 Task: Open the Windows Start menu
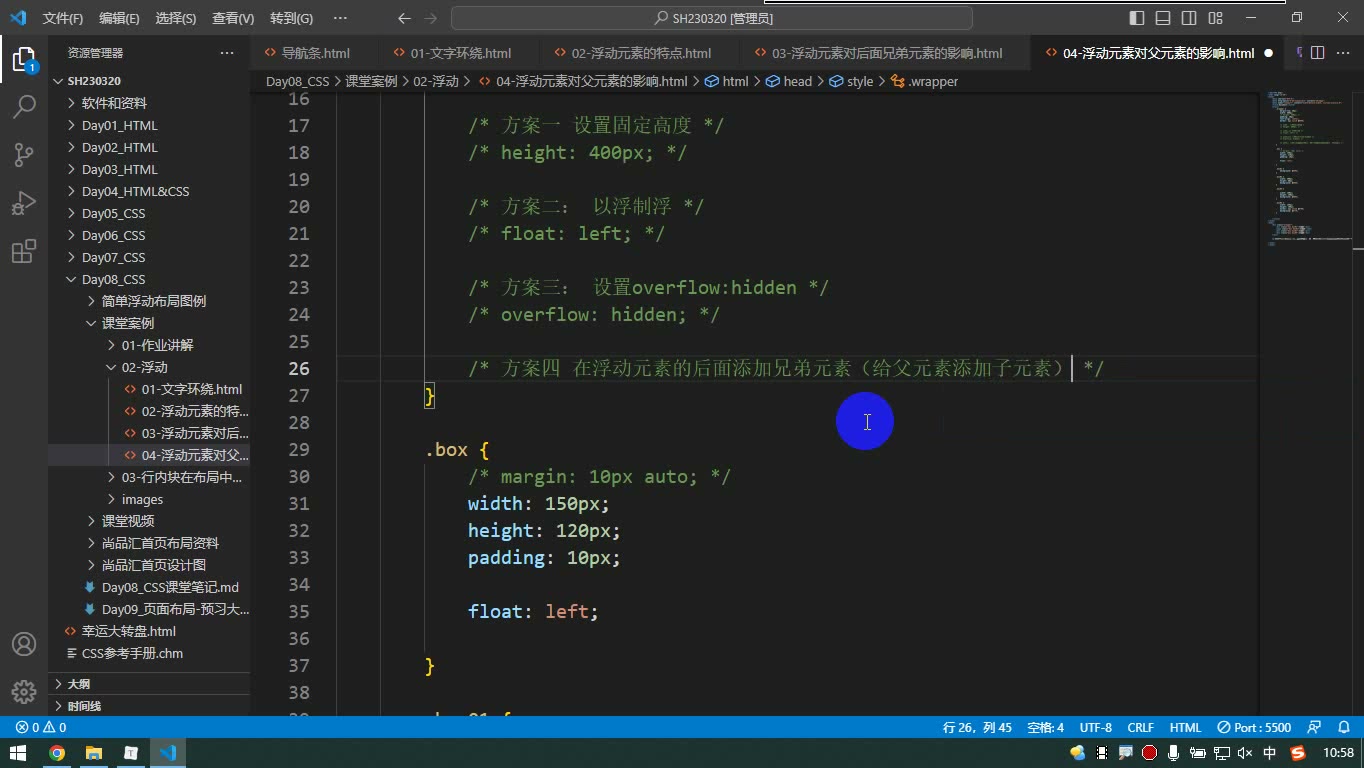18,753
